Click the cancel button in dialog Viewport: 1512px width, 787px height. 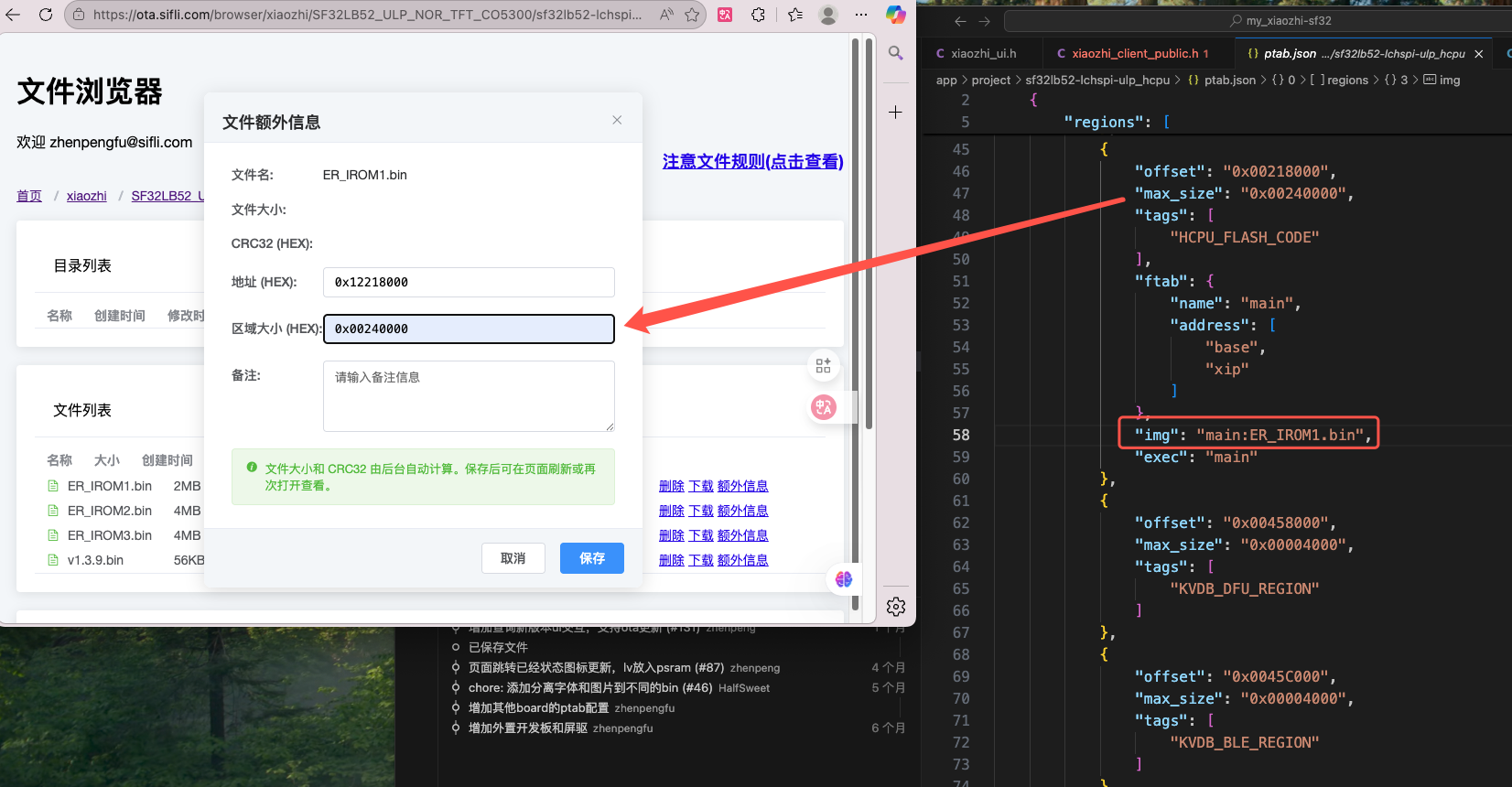click(x=513, y=558)
